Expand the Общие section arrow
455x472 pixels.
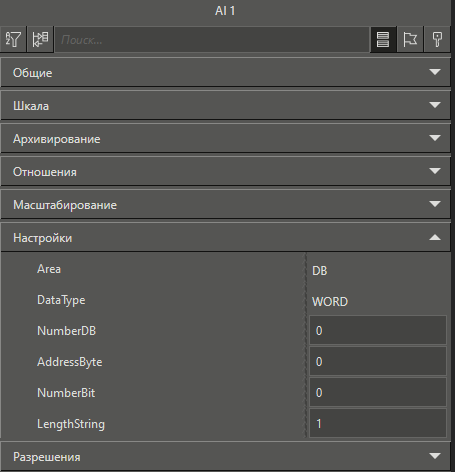[x=435, y=72]
